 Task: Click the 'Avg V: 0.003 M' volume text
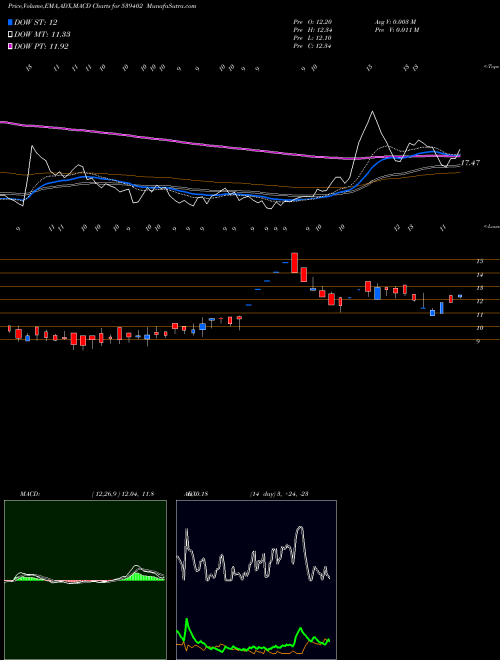point(396,22)
